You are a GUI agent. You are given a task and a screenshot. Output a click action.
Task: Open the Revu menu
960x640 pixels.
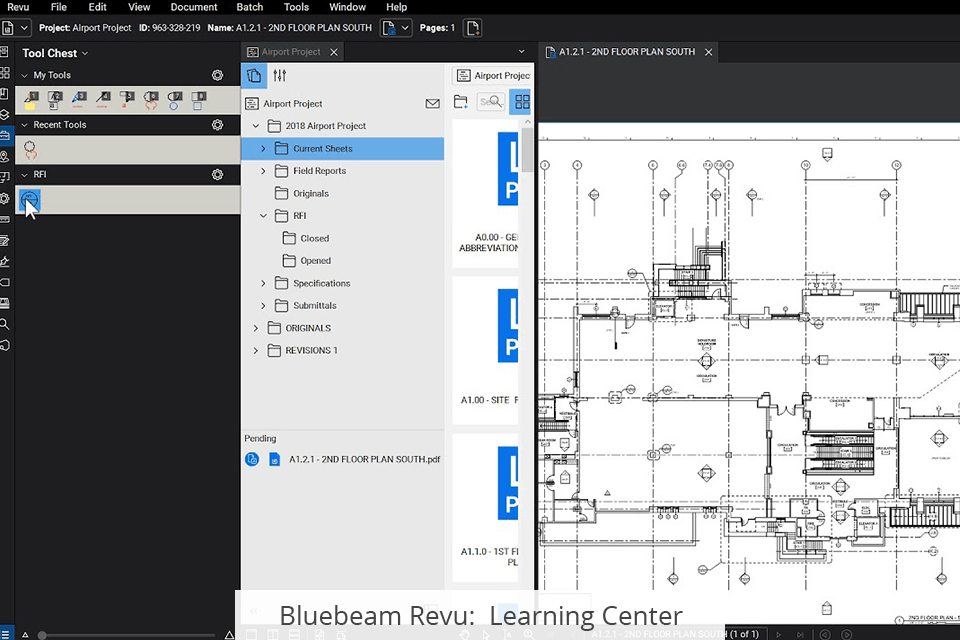click(18, 7)
